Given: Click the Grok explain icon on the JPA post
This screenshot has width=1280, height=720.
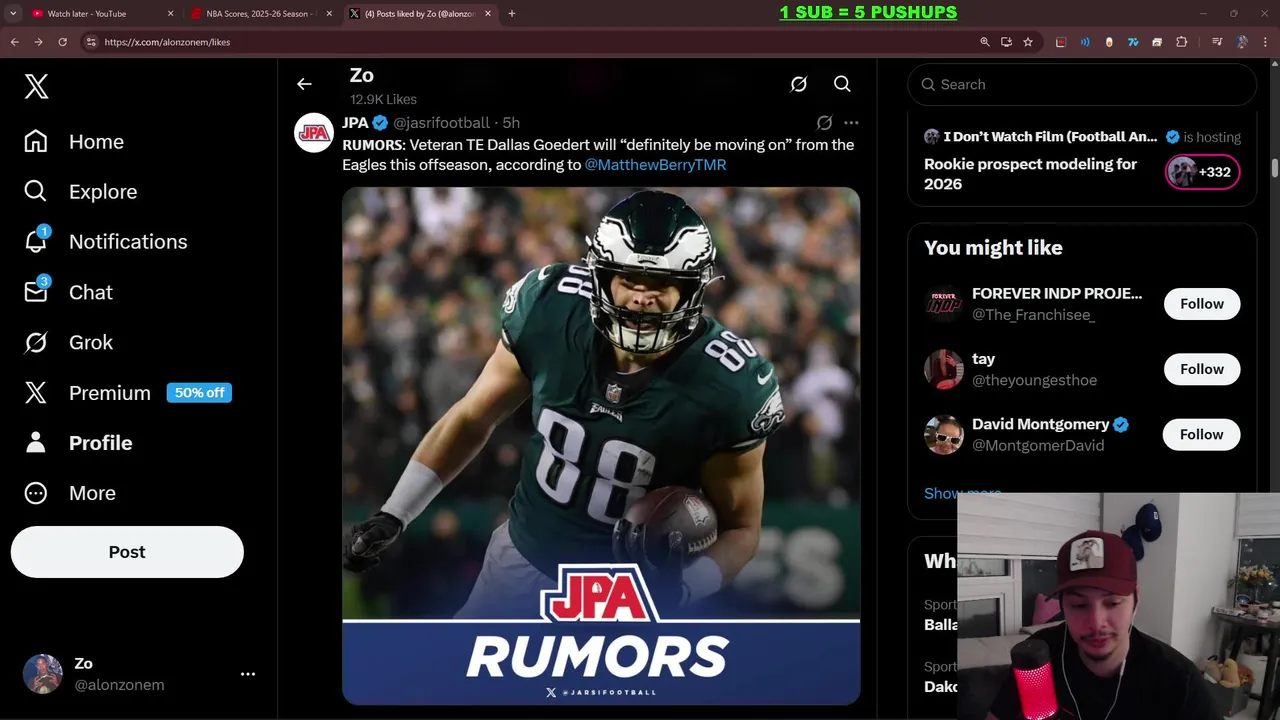Looking at the screenshot, I should 824,123.
